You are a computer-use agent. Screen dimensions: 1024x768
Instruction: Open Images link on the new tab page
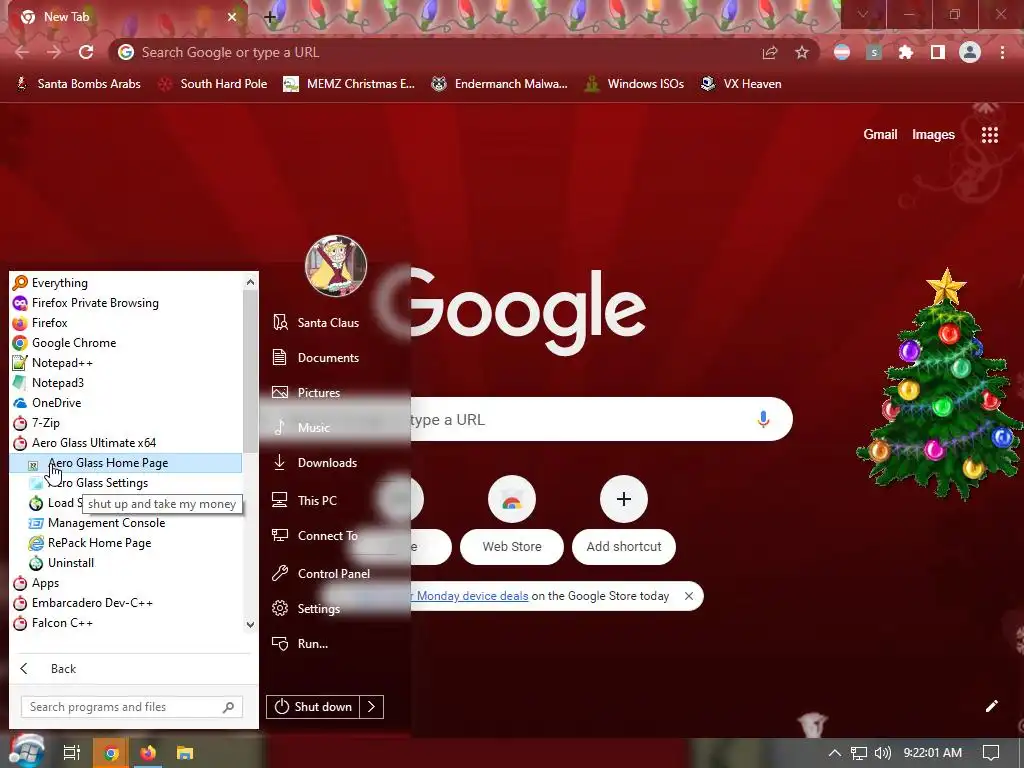[933, 135]
